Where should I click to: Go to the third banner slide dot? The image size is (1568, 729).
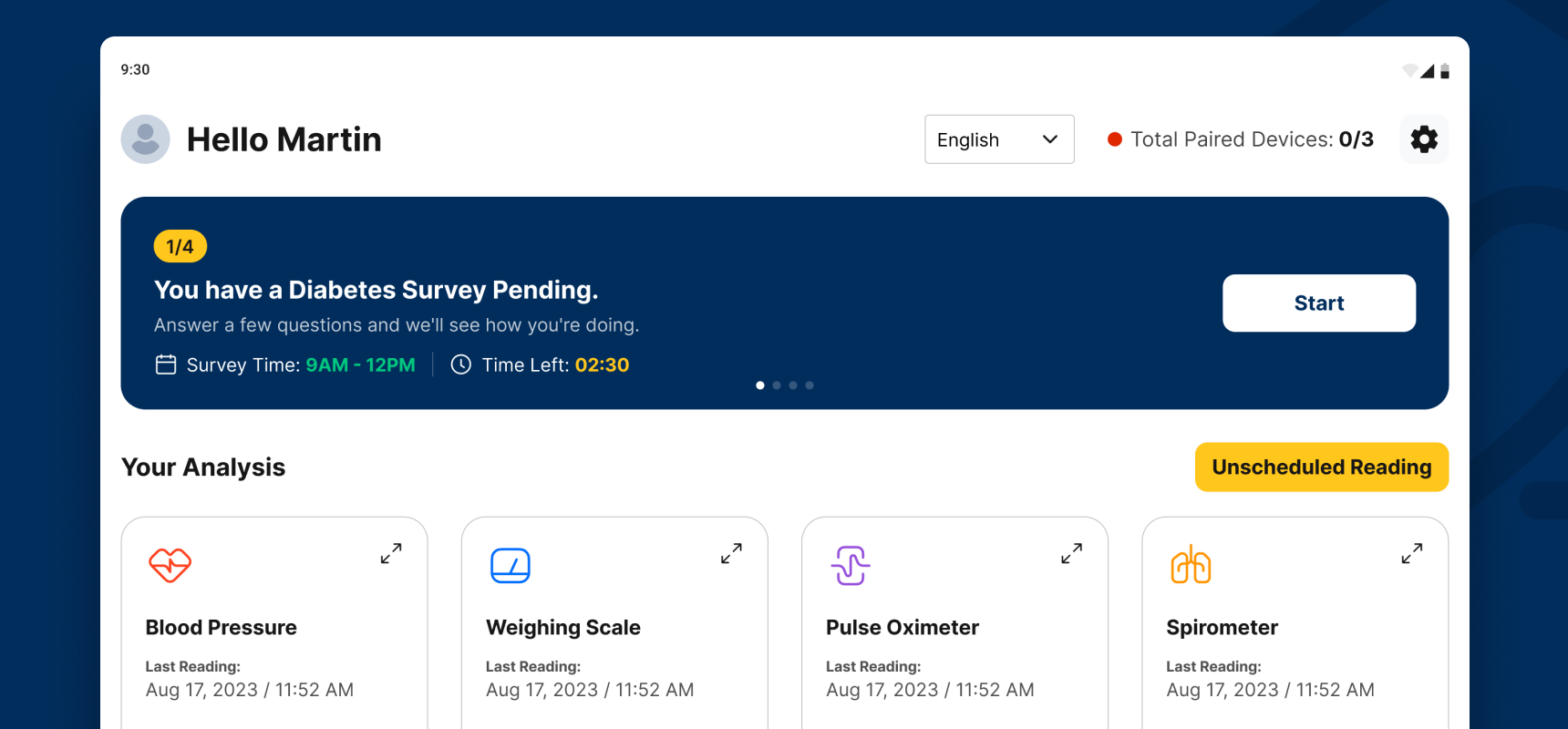(793, 385)
